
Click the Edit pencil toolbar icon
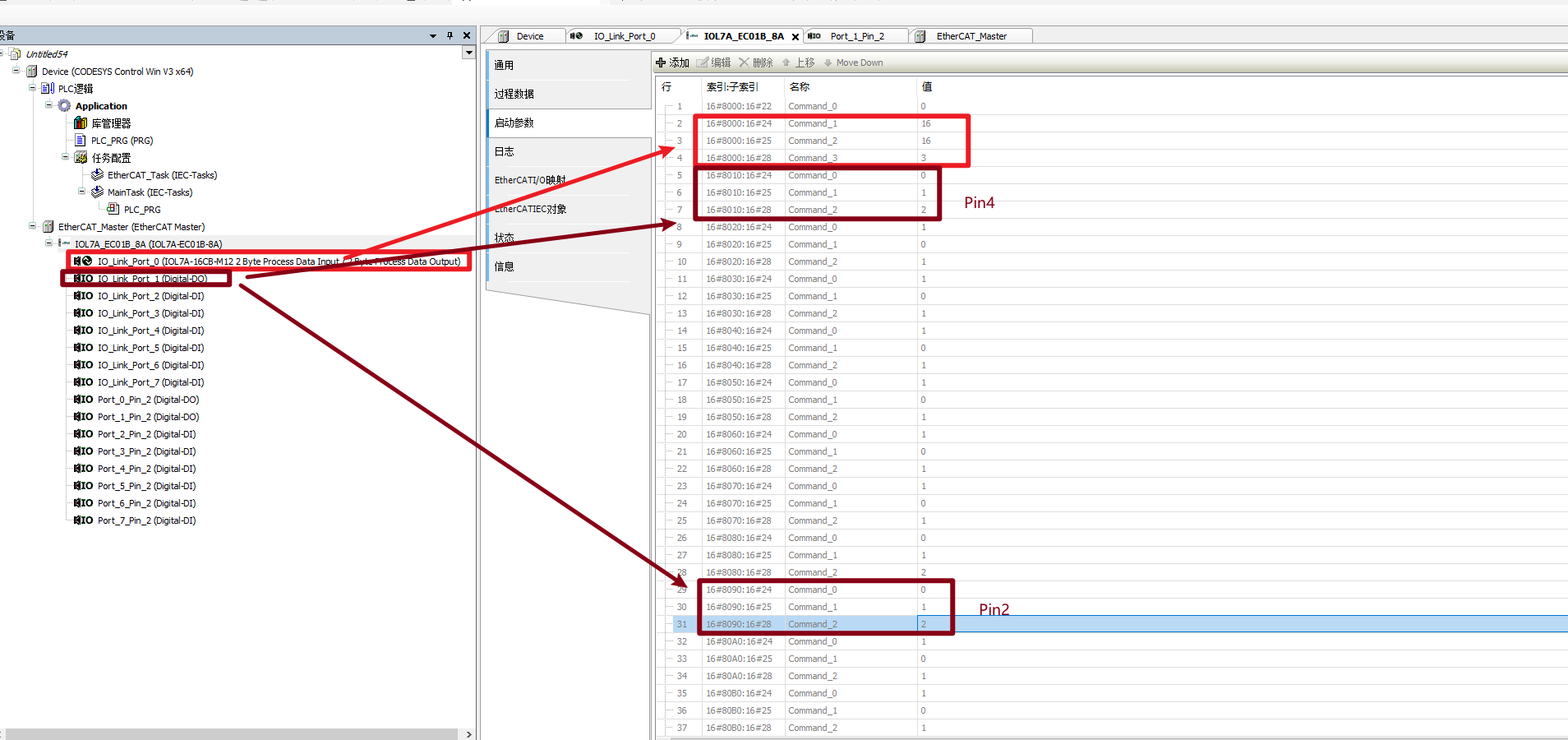click(703, 62)
